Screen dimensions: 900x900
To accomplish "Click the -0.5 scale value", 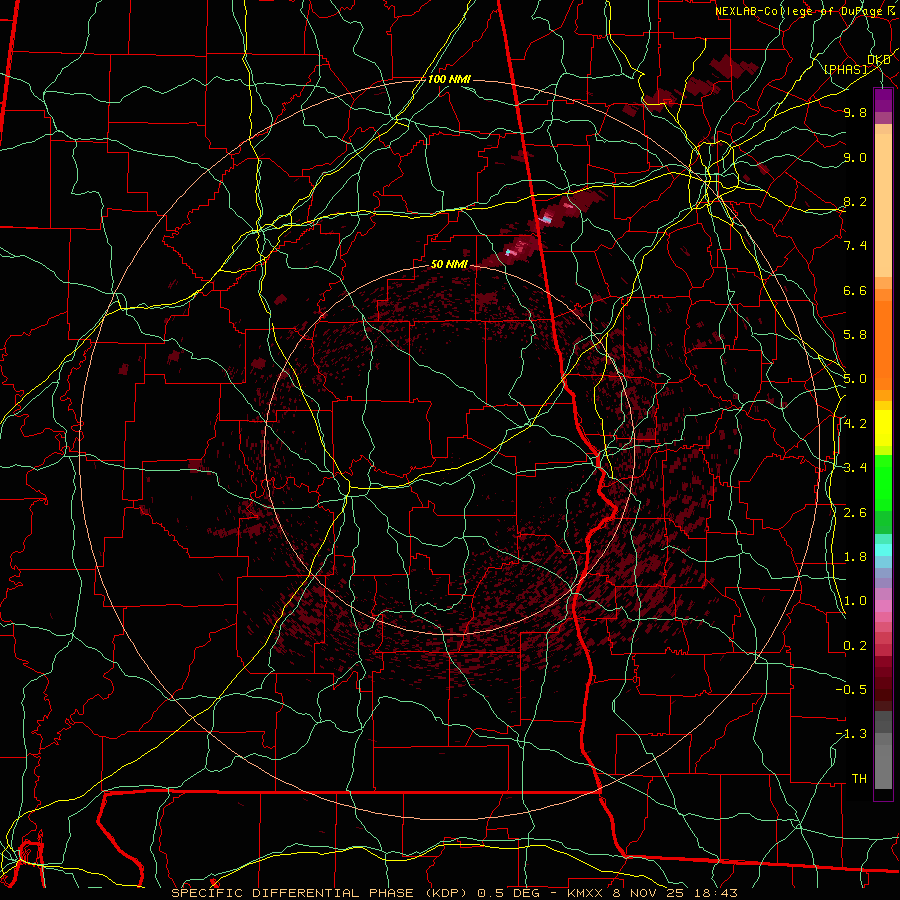I will [851, 689].
